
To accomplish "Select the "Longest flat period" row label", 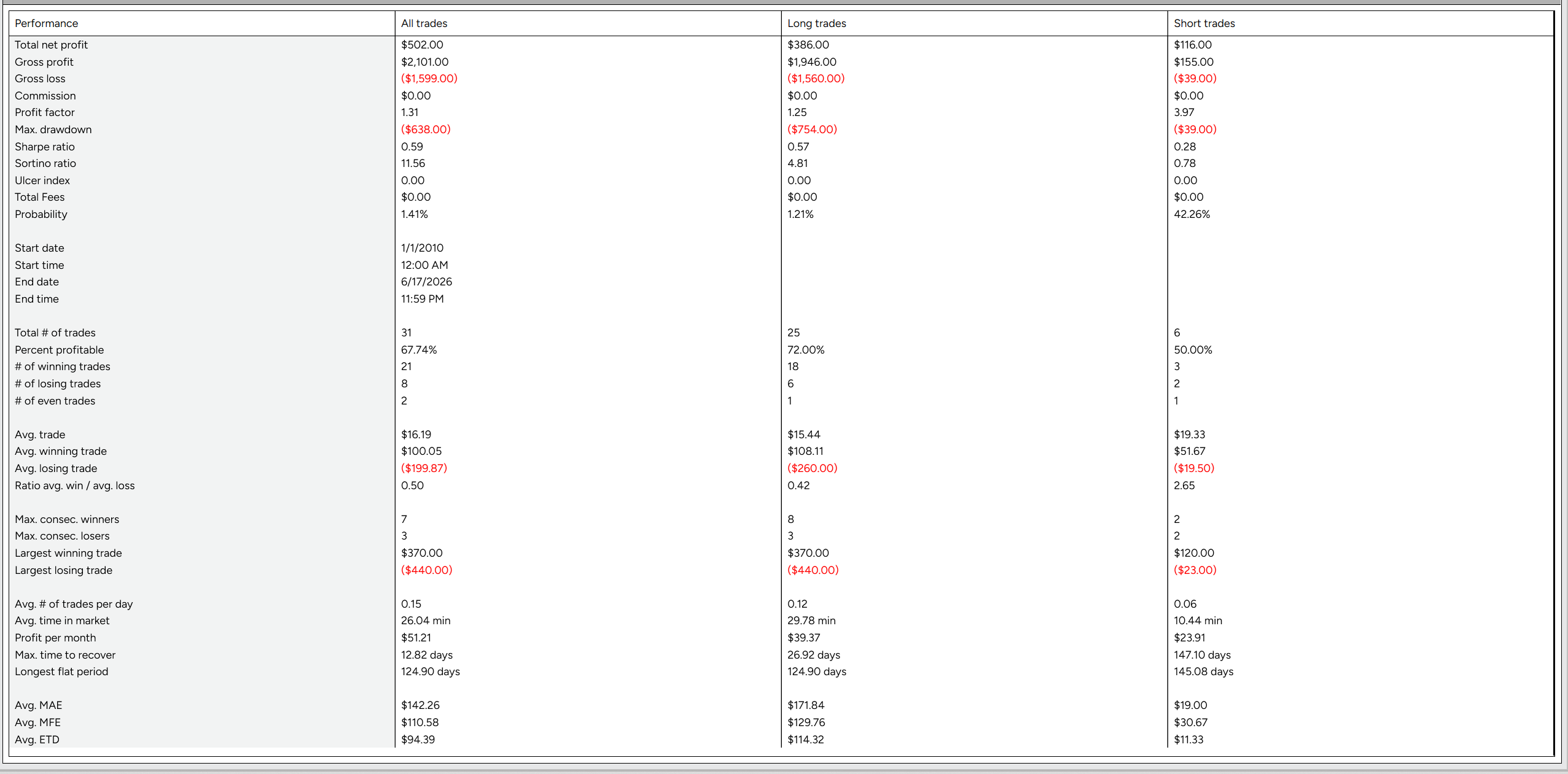I will point(61,671).
